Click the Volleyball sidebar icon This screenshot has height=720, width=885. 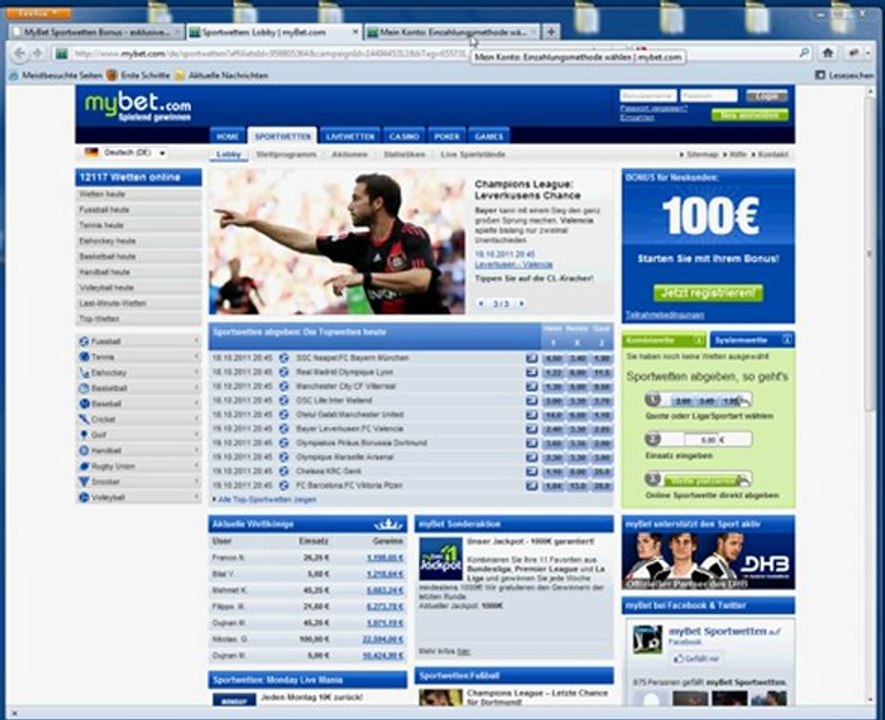coord(84,497)
